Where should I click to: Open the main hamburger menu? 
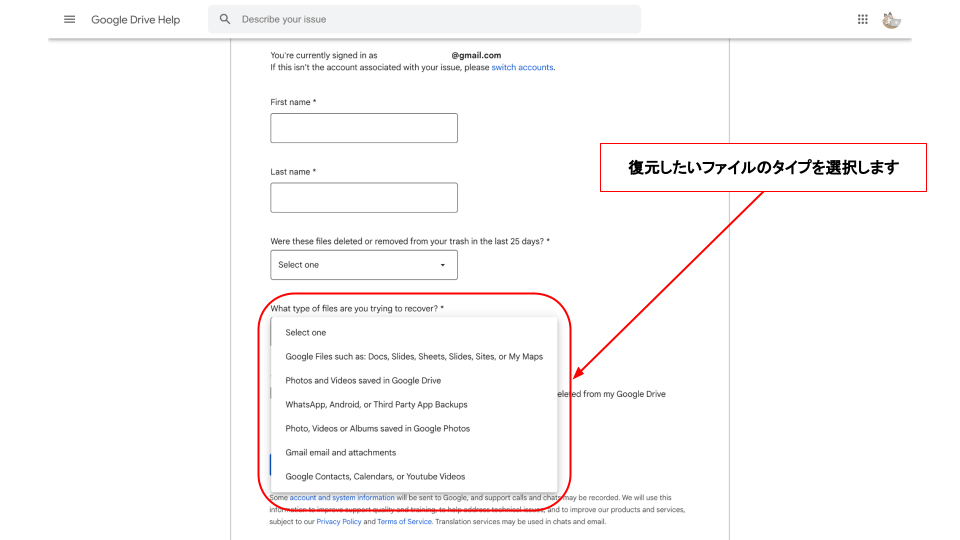(69, 19)
